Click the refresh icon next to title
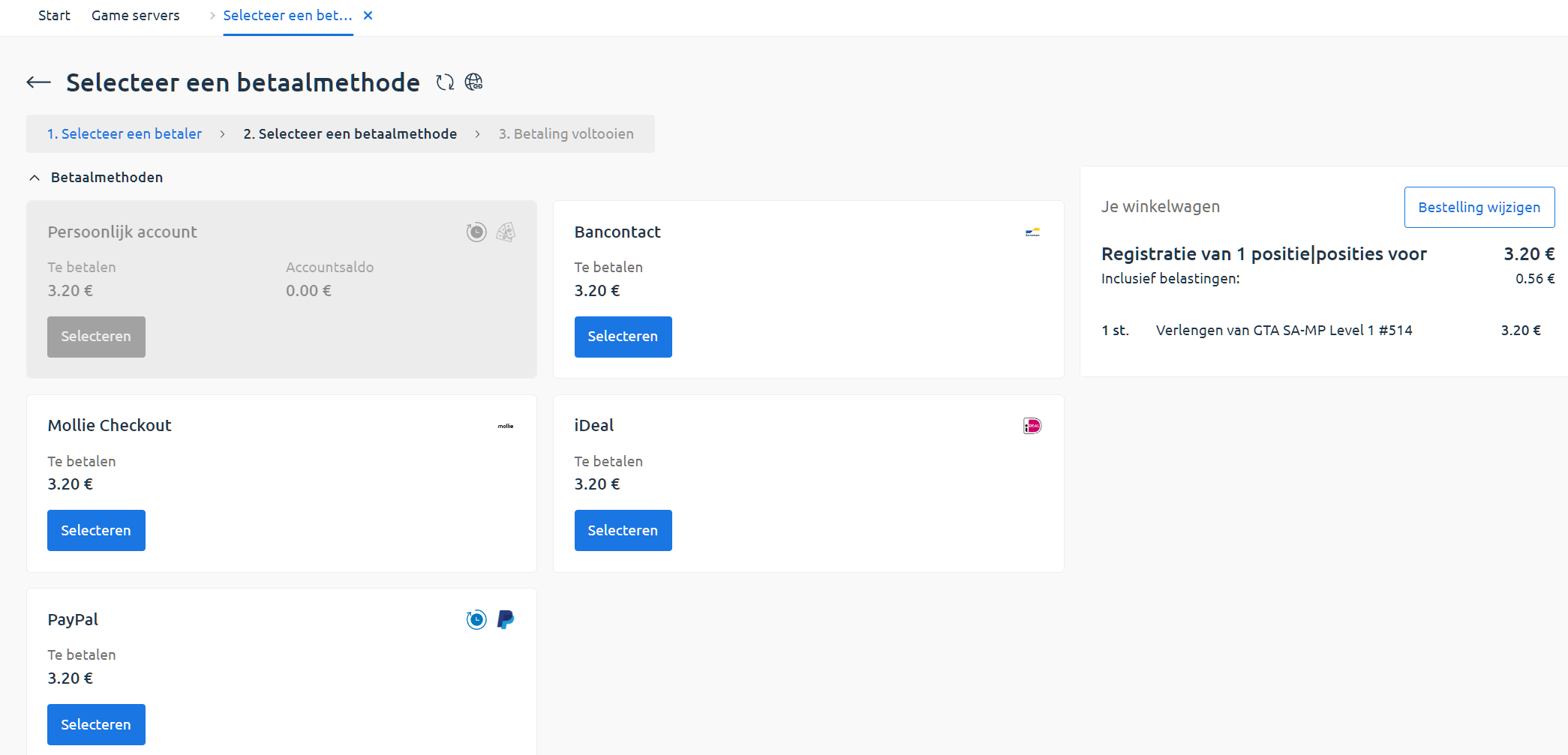Image resolution: width=1568 pixels, height=755 pixels. [x=445, y=82]
